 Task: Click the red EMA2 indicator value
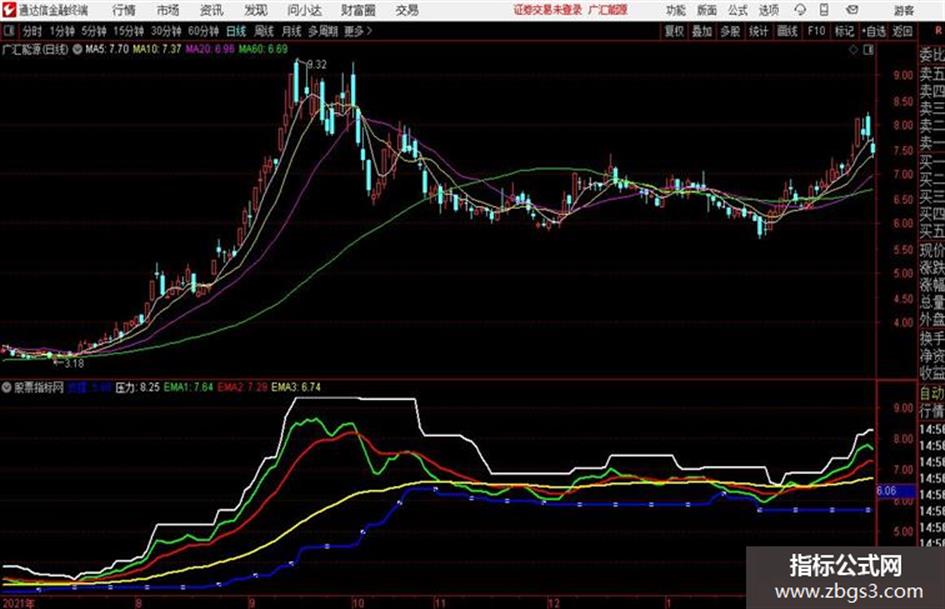tap(242, 387)
